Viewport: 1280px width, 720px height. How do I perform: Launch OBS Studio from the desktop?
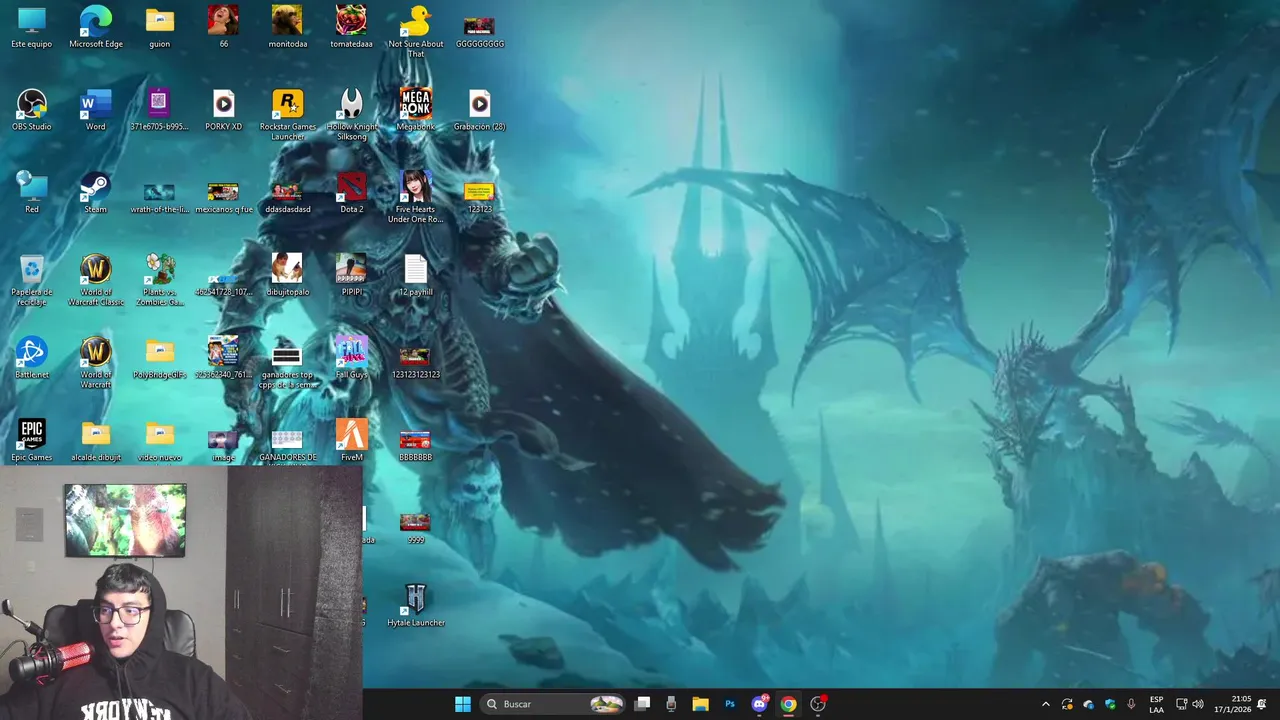click(x=32, y=110)
